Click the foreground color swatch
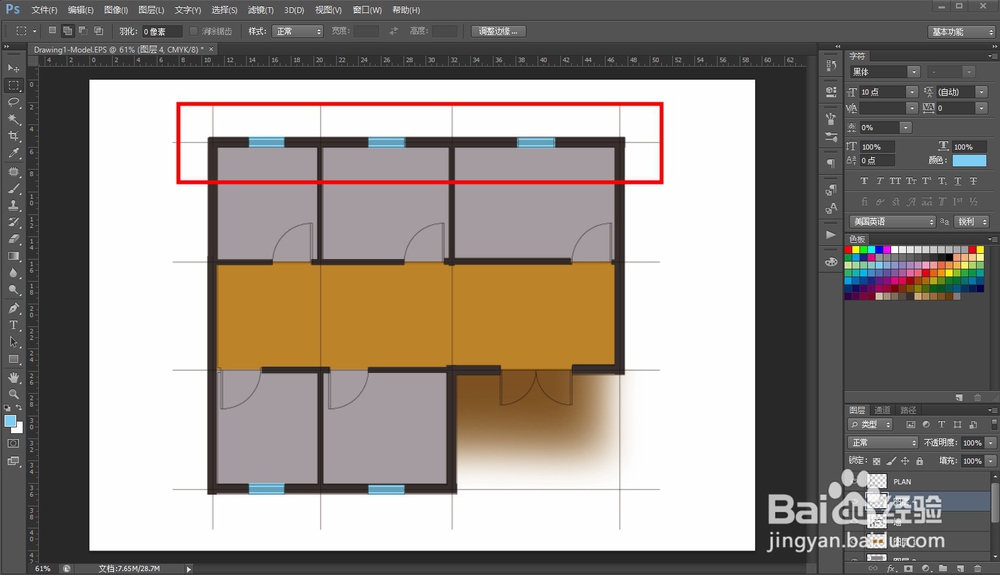 (x=10, y=421)
